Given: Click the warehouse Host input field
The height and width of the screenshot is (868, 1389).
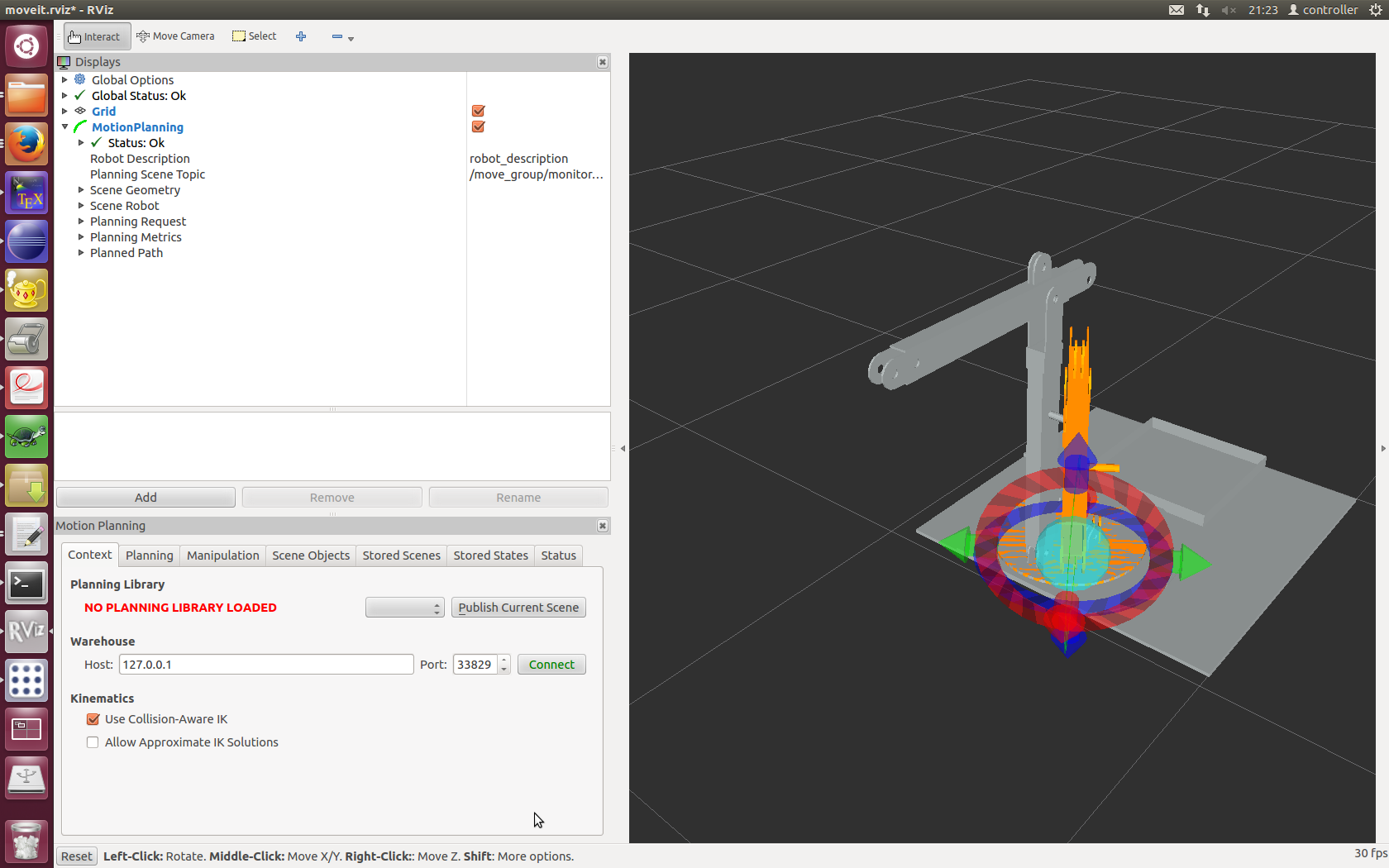Looking at the screenshot, I should point(266,665).
